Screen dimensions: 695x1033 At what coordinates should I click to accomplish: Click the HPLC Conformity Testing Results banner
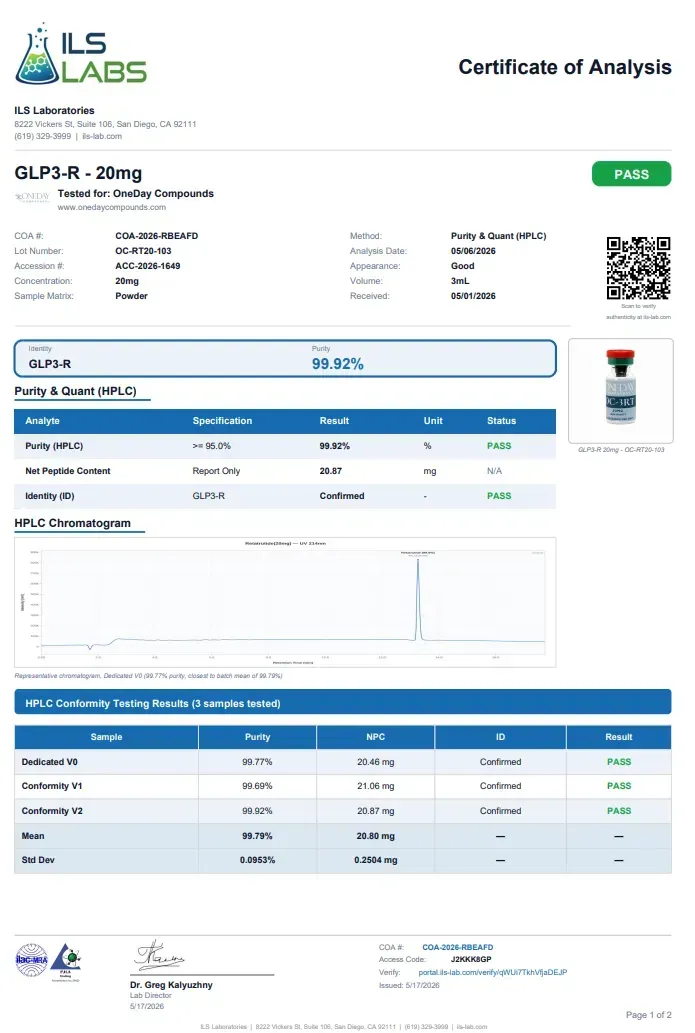(x=343, y=703)
